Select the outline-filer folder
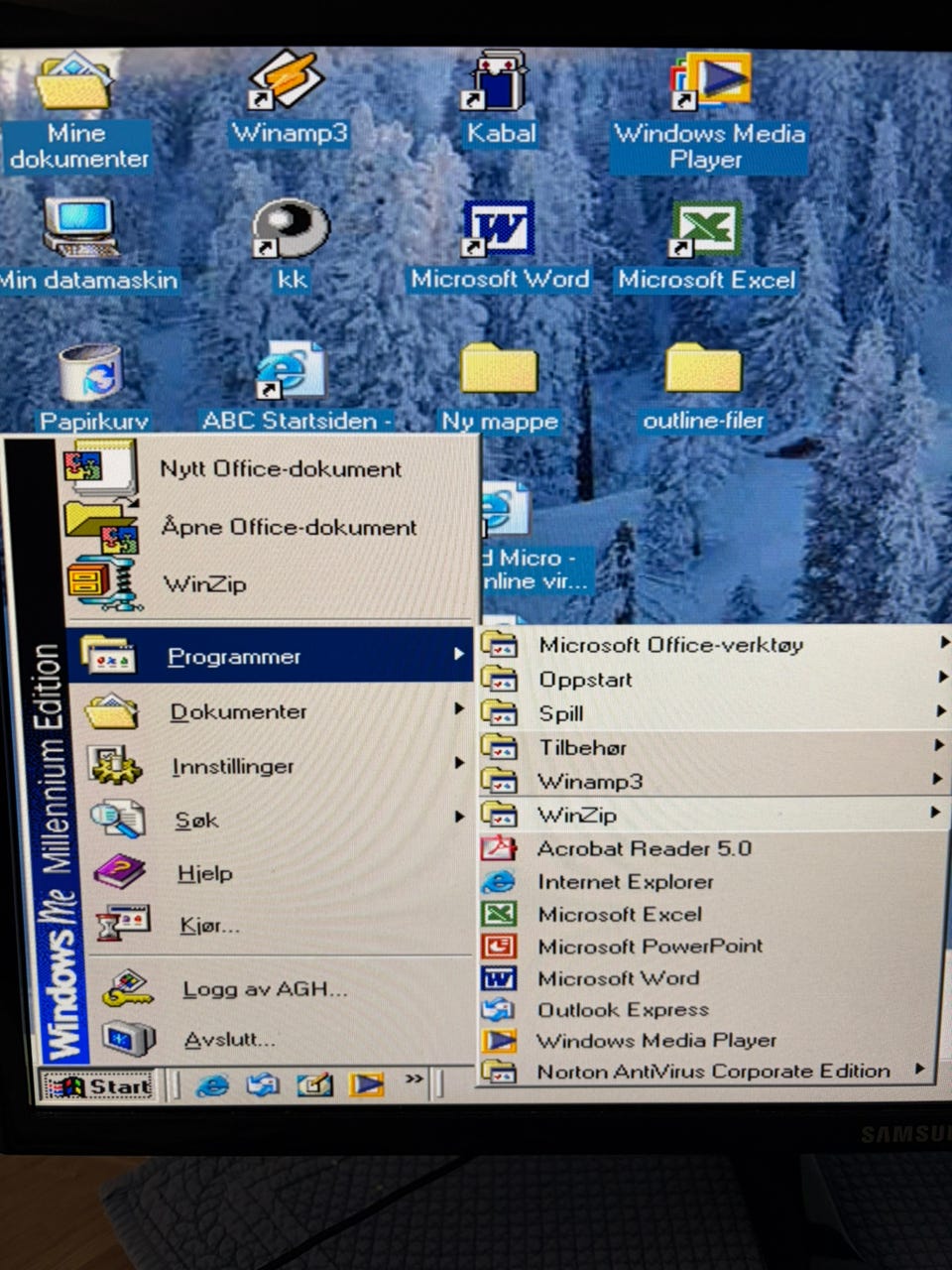 coord(703,387)
